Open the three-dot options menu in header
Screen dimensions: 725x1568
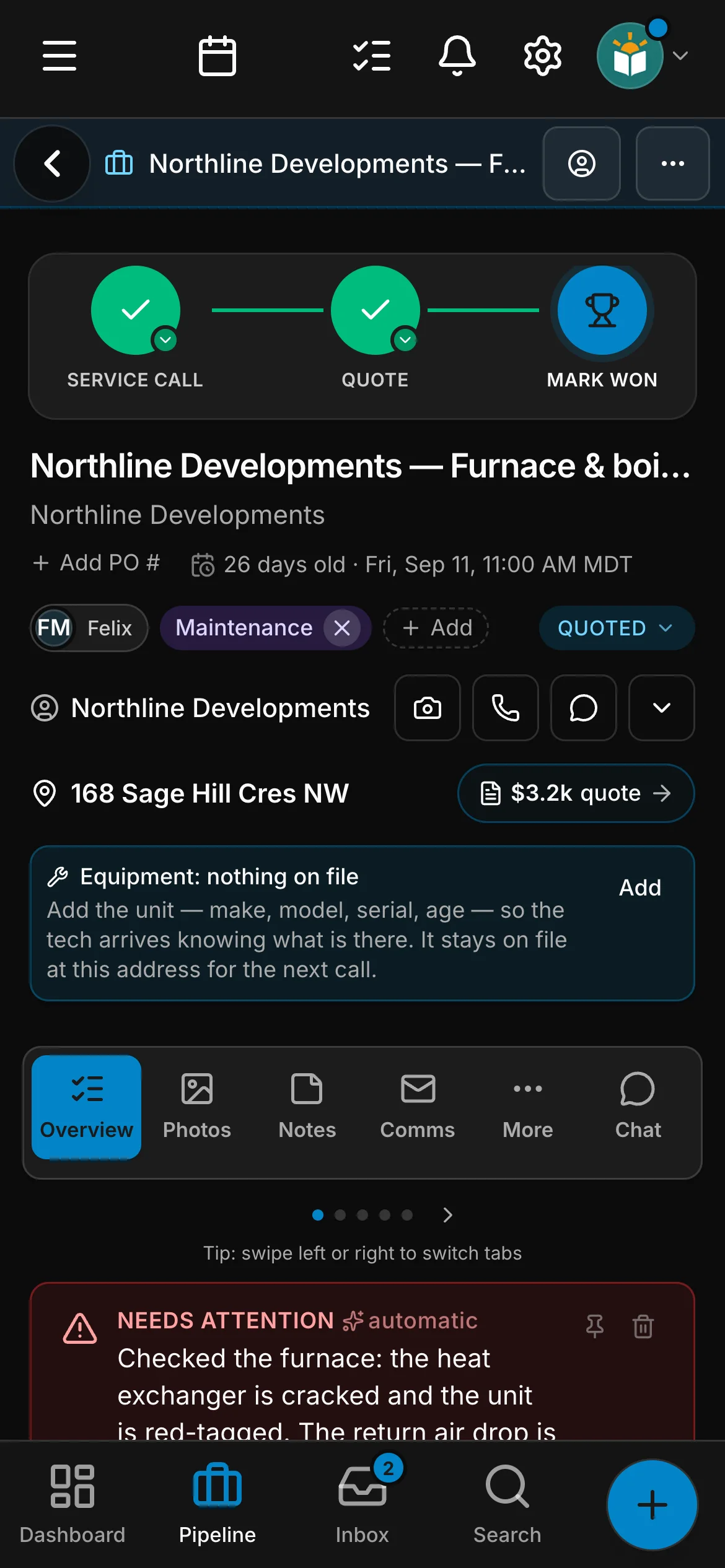coord(673,163)
